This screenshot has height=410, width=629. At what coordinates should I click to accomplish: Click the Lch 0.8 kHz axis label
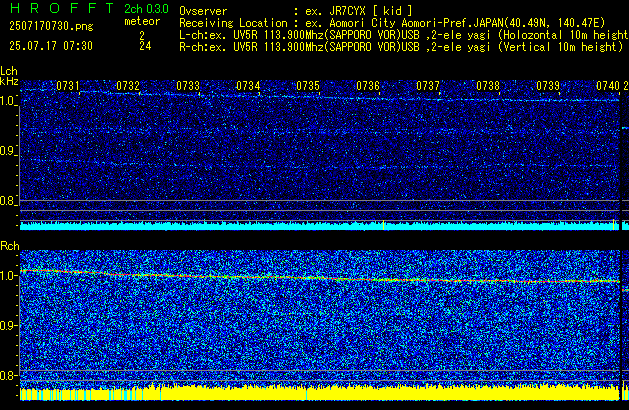[7, 201]
